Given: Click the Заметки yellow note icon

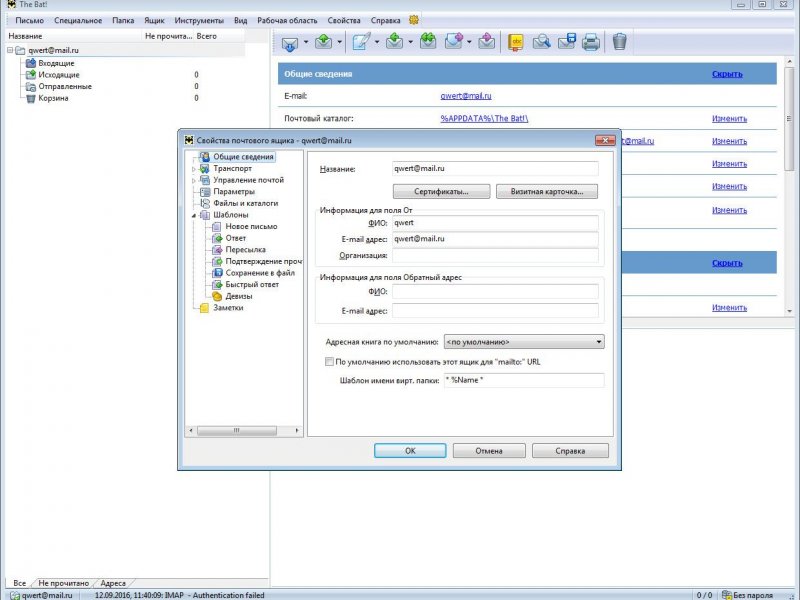Looking at the screenshot, I should (205, 308).
